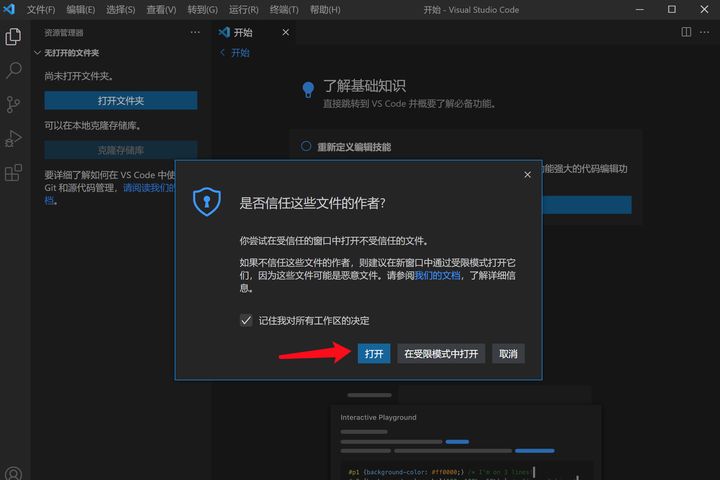The image size is (720, 480).
Task: Click the 重新定义编辑技能 step title
Action: pos(354,147)
